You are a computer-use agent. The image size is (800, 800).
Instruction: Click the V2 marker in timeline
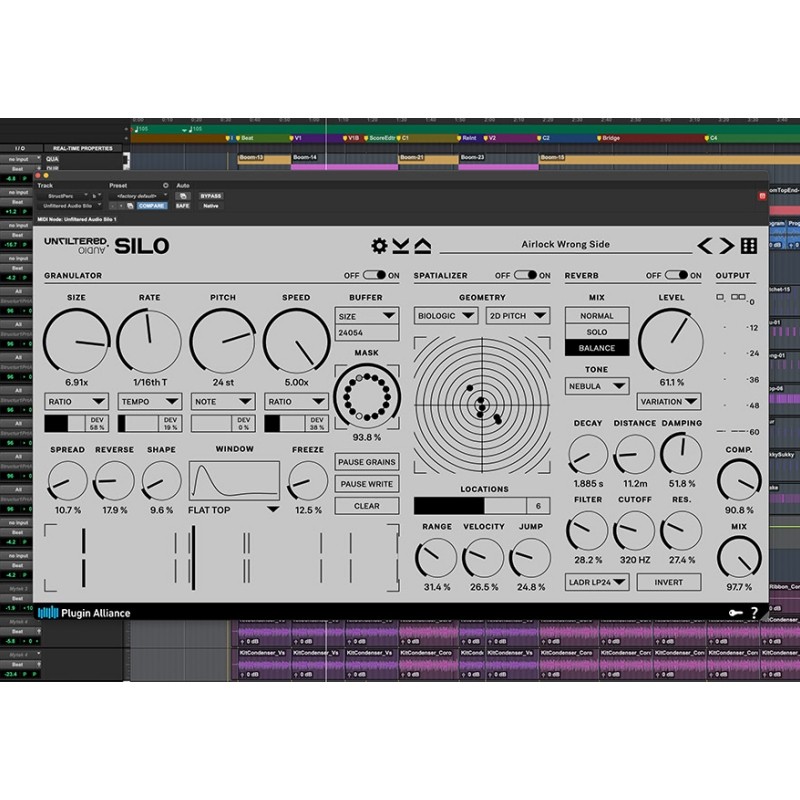489,138
